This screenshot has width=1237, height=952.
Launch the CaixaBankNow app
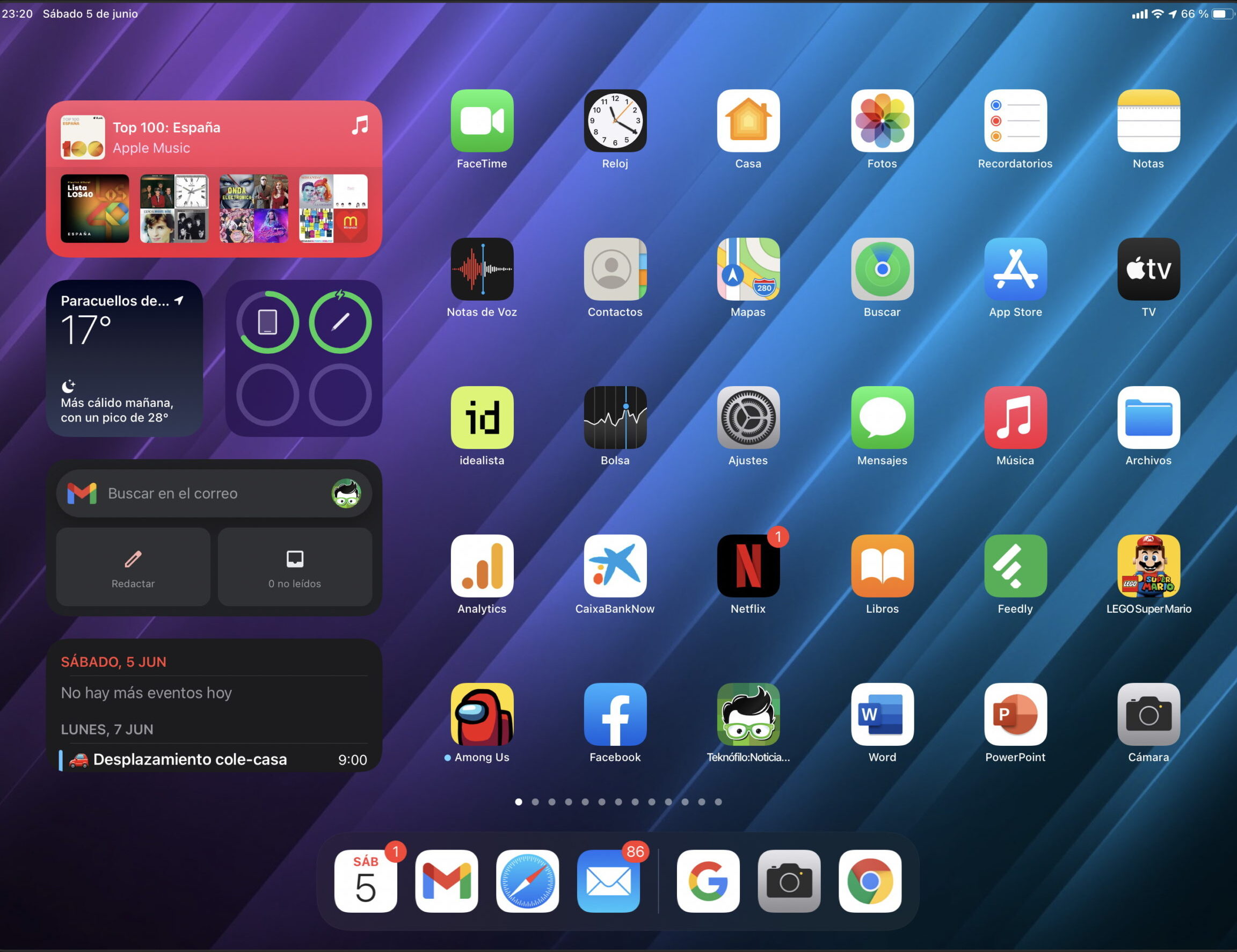615,566
